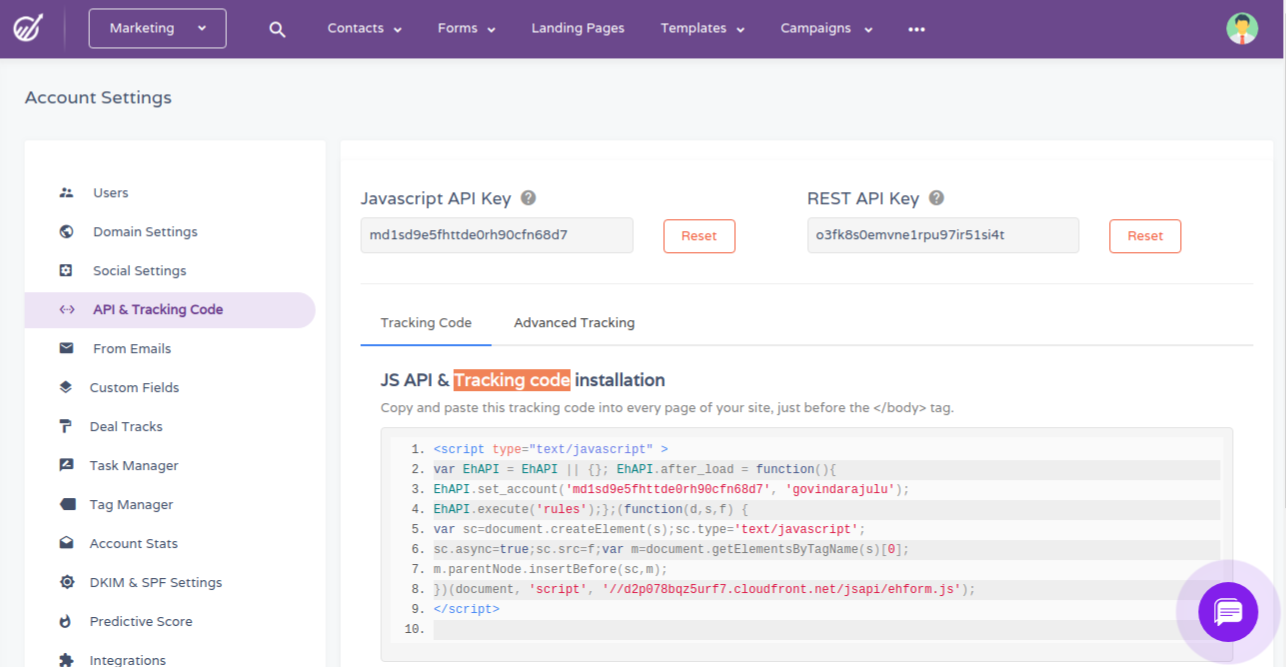Click the Tag Manager tag icon

point(67,505)
